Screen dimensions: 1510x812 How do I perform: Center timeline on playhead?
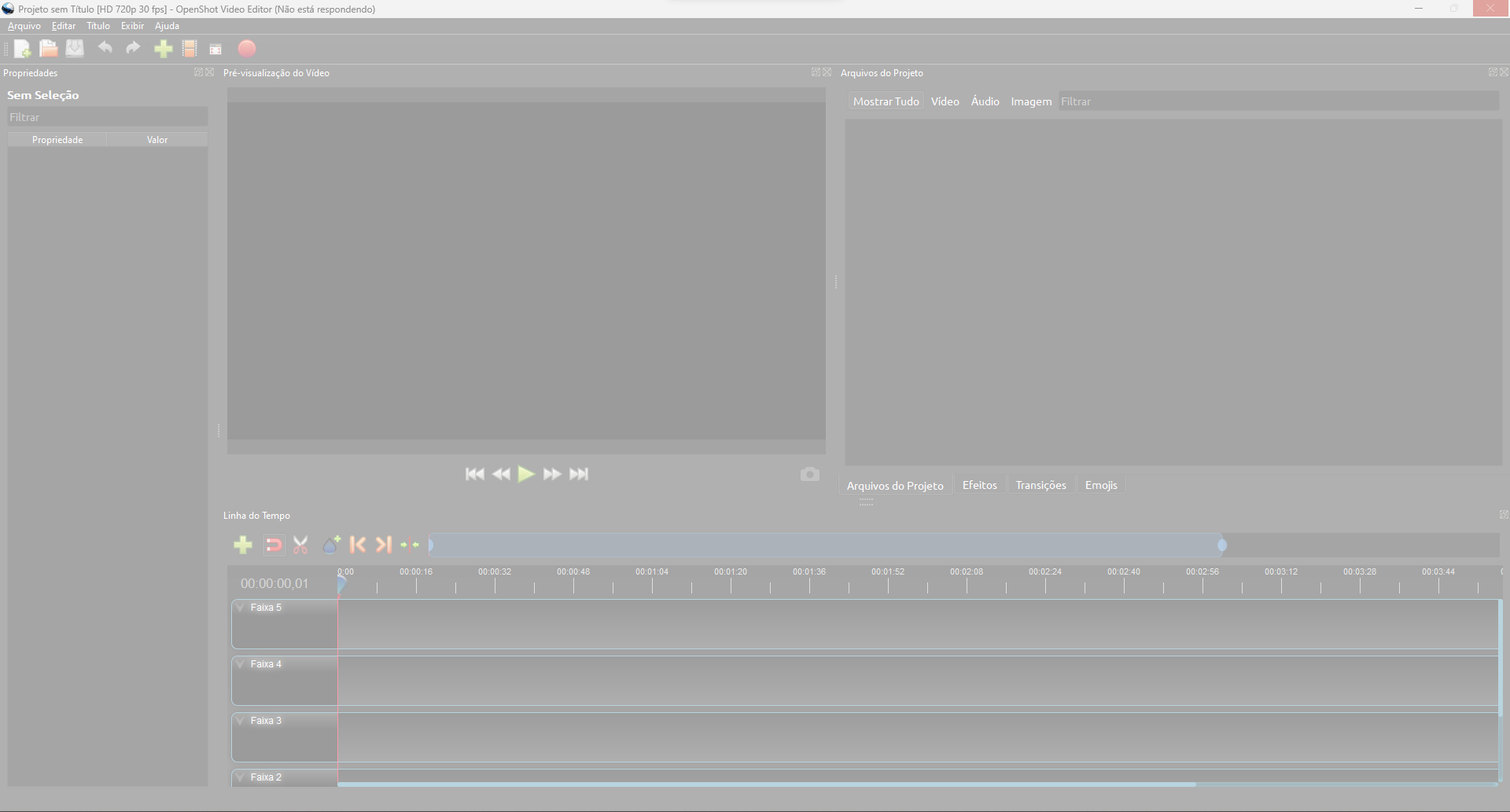(x=410, y=545)
